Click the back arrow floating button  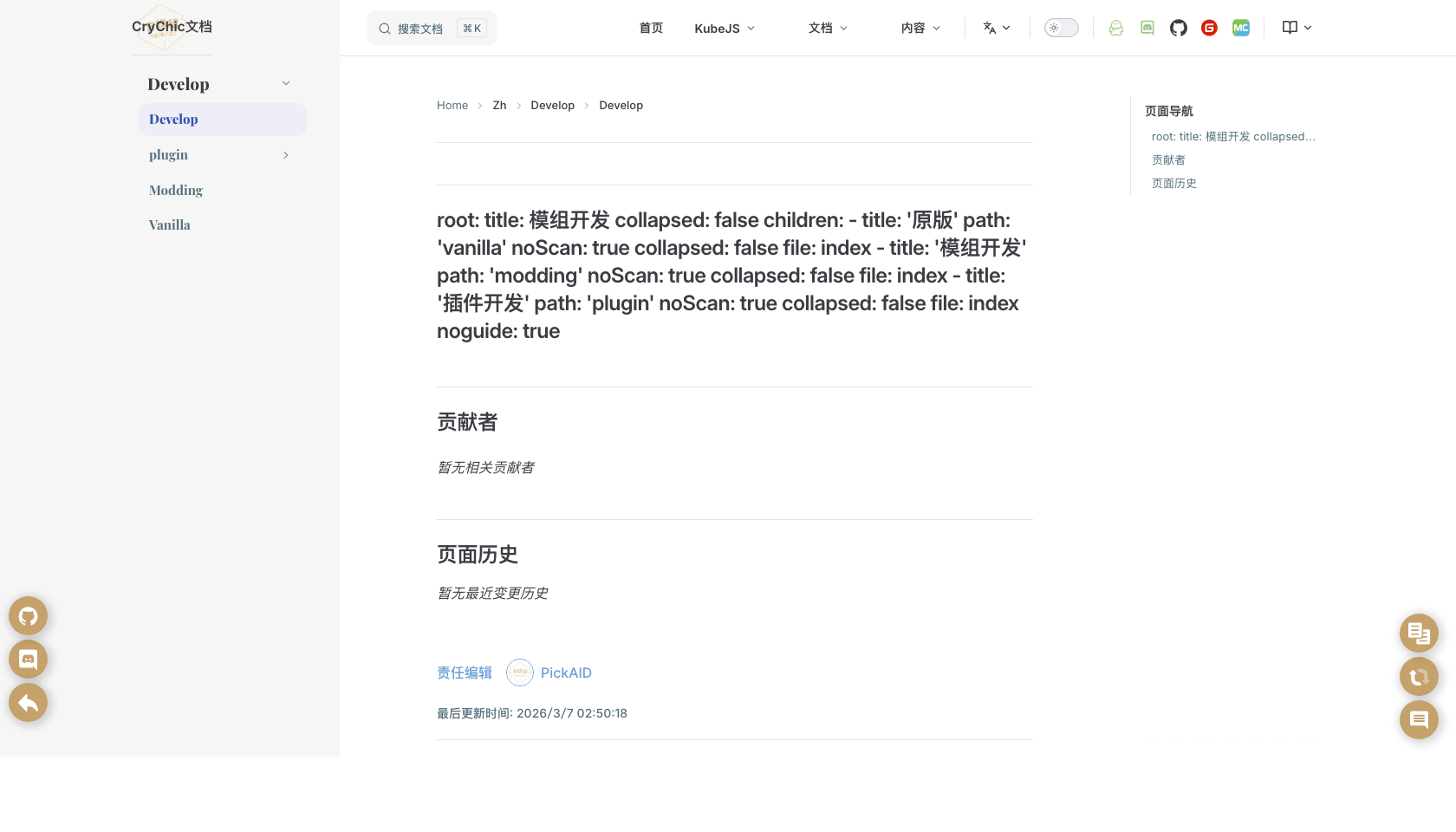point(28,702)
